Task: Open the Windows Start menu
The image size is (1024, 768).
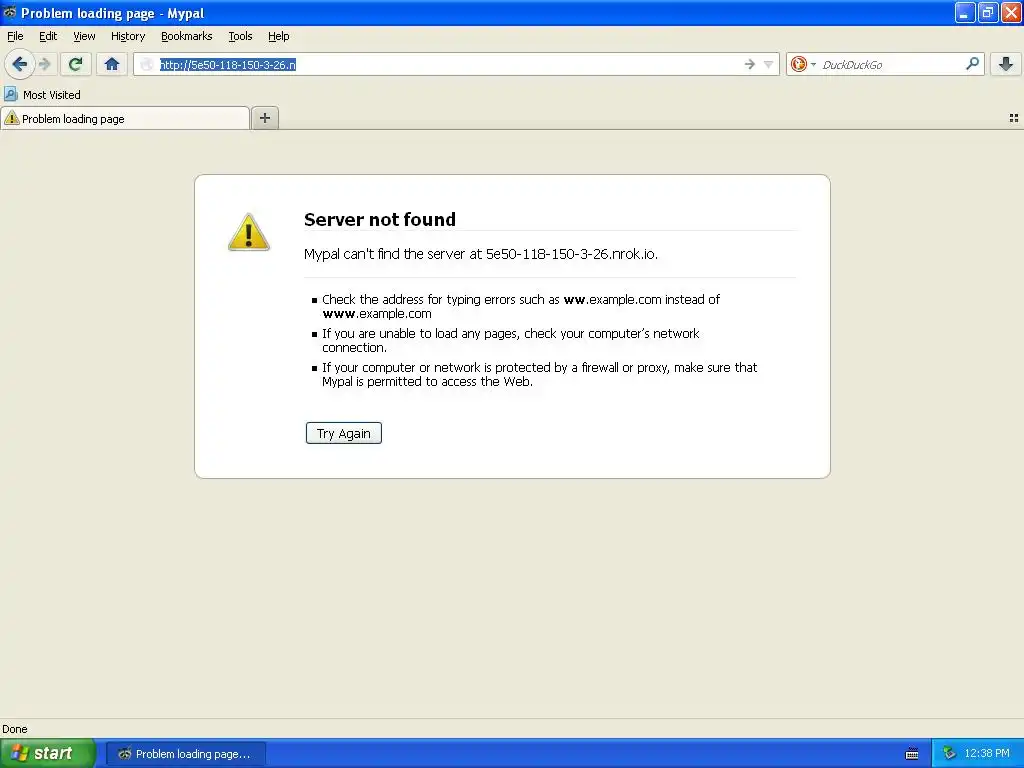Action: pos(48,753)
